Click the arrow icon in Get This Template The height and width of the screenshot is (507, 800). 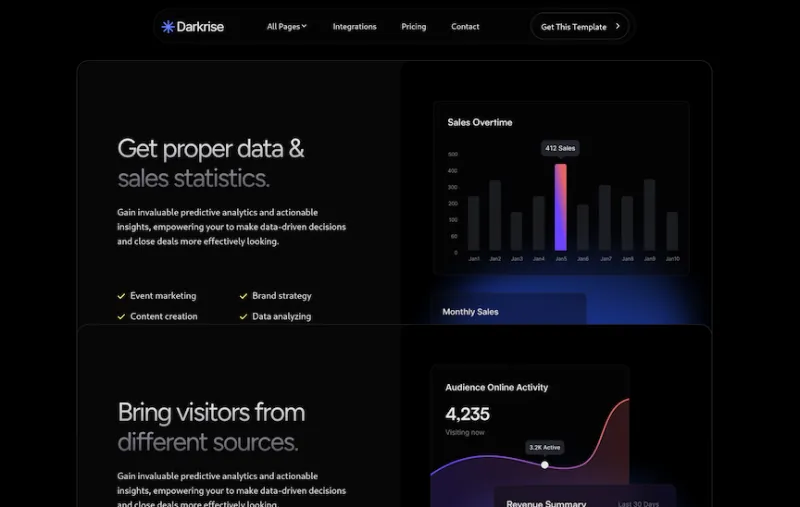tap(618, 27)
